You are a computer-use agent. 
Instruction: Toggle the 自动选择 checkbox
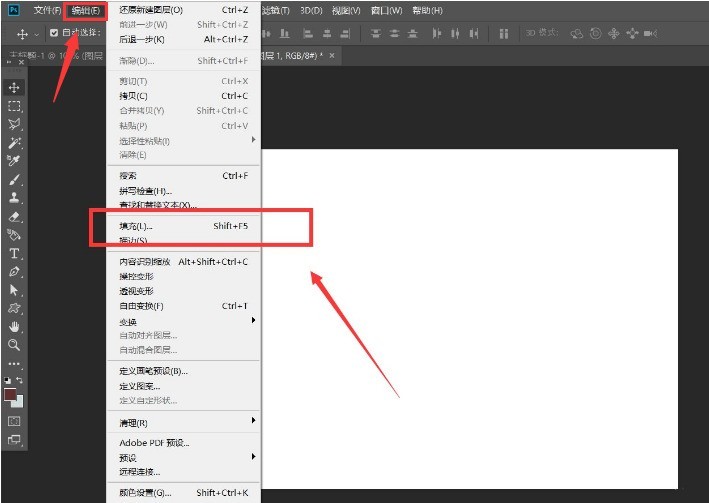(x=54, y=33)
